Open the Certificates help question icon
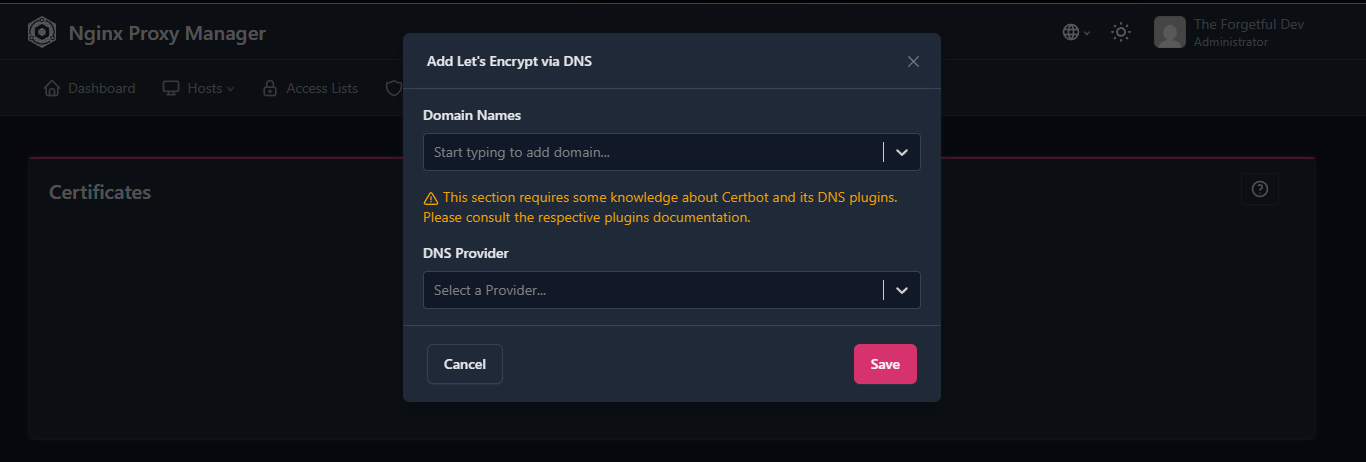Image resolution: width=1366 pixels, height=462 pixels. (x=1259, y=189)
